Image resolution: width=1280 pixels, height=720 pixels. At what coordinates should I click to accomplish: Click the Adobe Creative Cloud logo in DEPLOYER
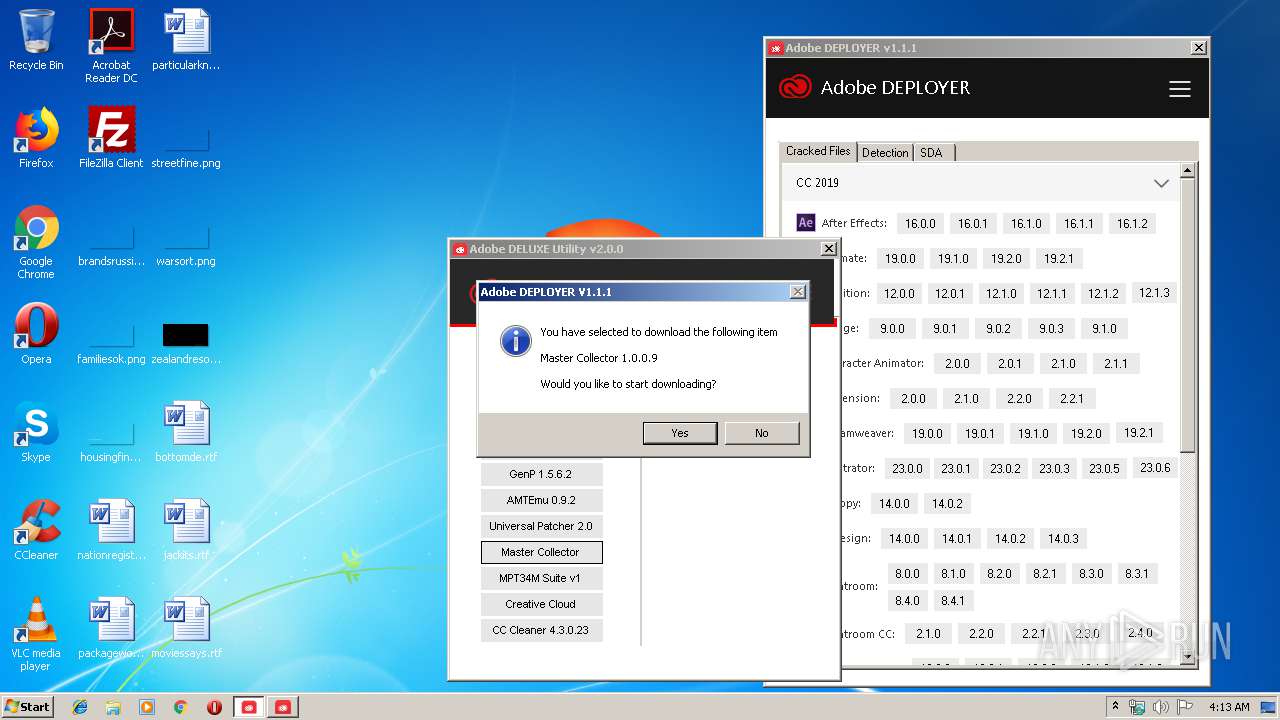point(796,88)
